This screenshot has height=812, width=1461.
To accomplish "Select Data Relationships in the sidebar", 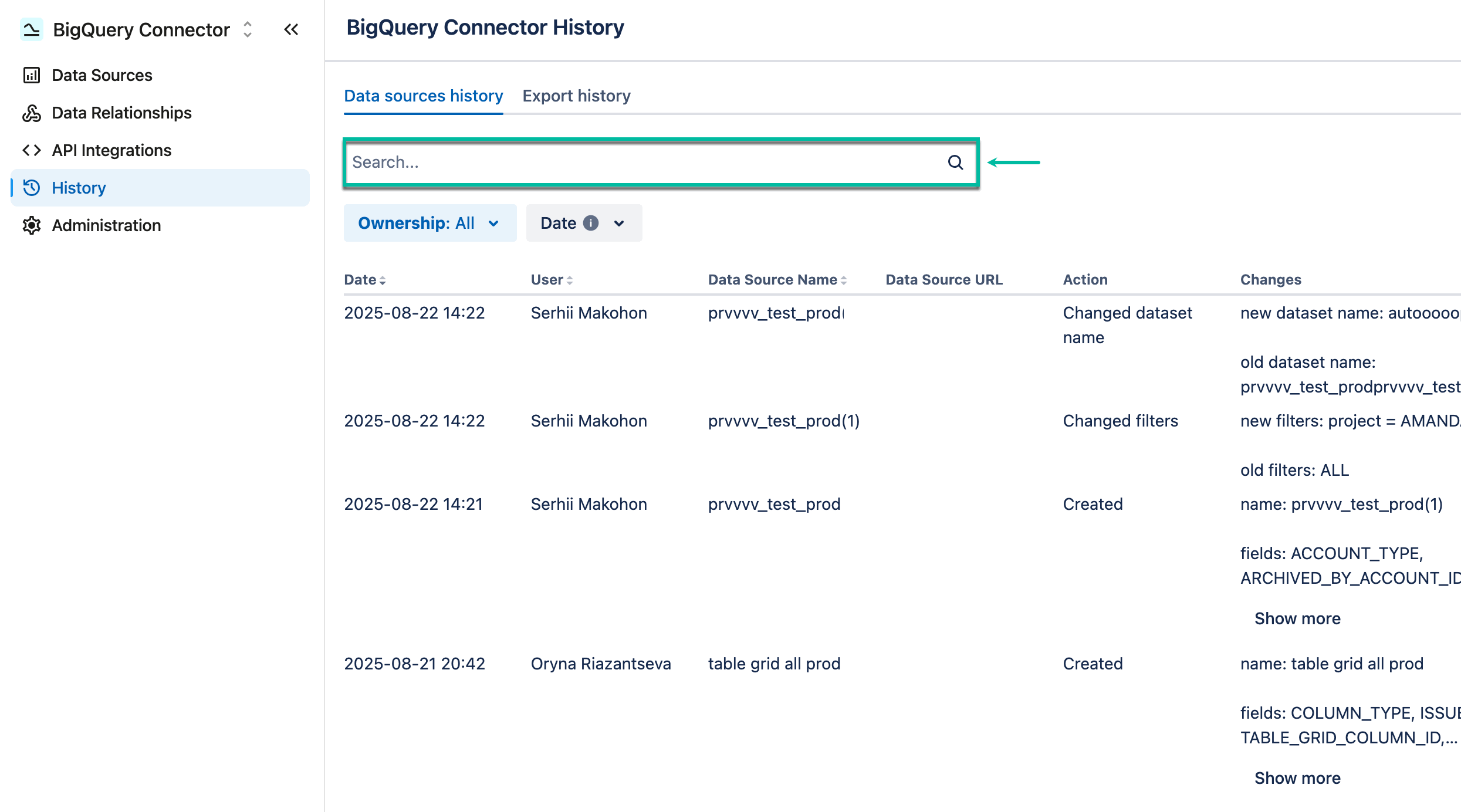I will [x=121, y=113].
